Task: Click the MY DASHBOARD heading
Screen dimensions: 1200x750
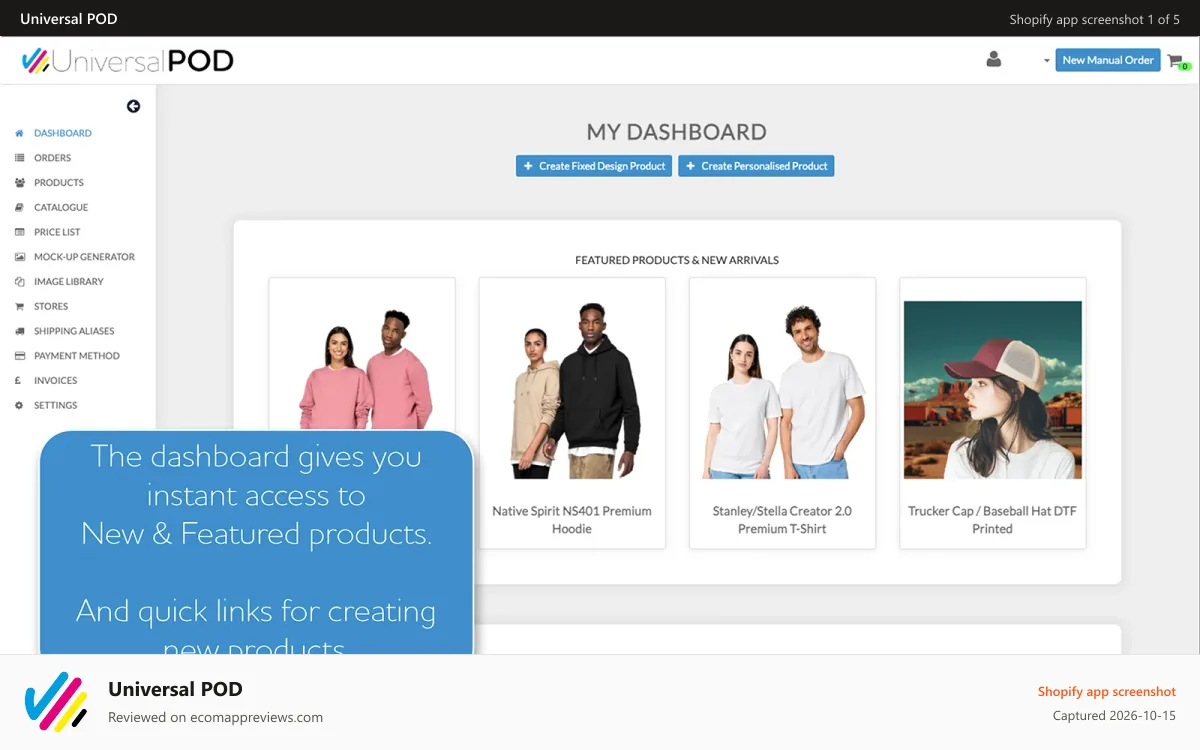Action: pos(677,132)
